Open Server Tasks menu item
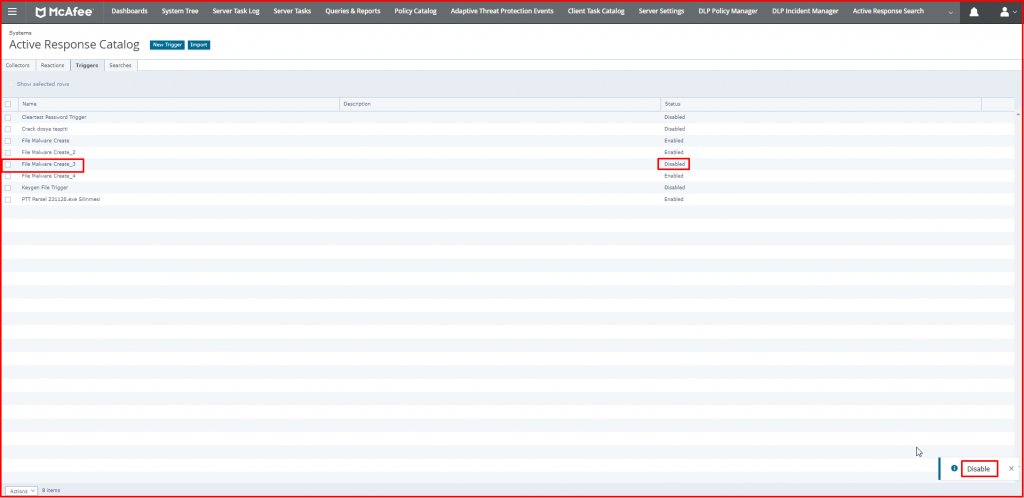The width and height of the screenshot is (1024, 498). tap(292, 11)
